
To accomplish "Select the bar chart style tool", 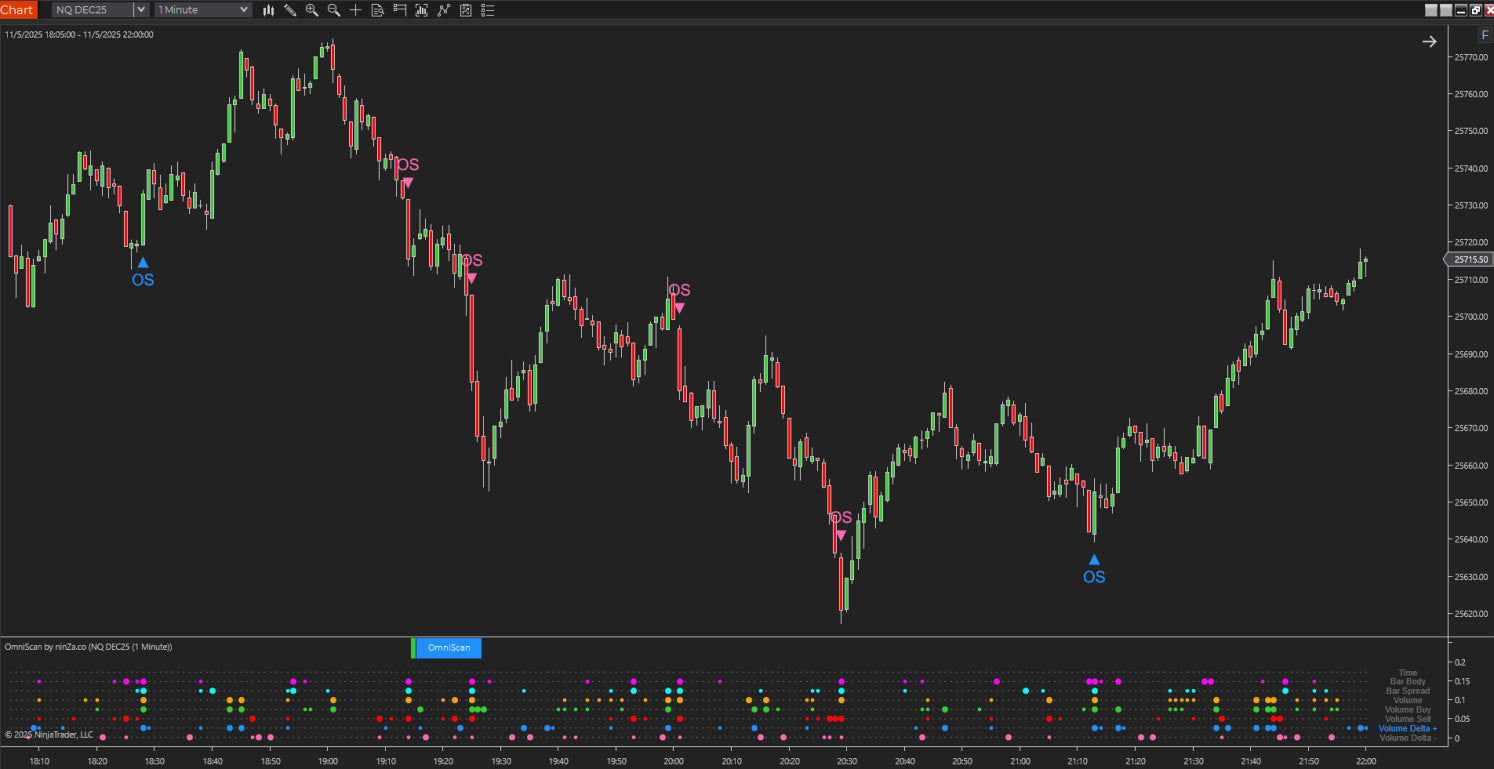I will (x=268, y=10).
